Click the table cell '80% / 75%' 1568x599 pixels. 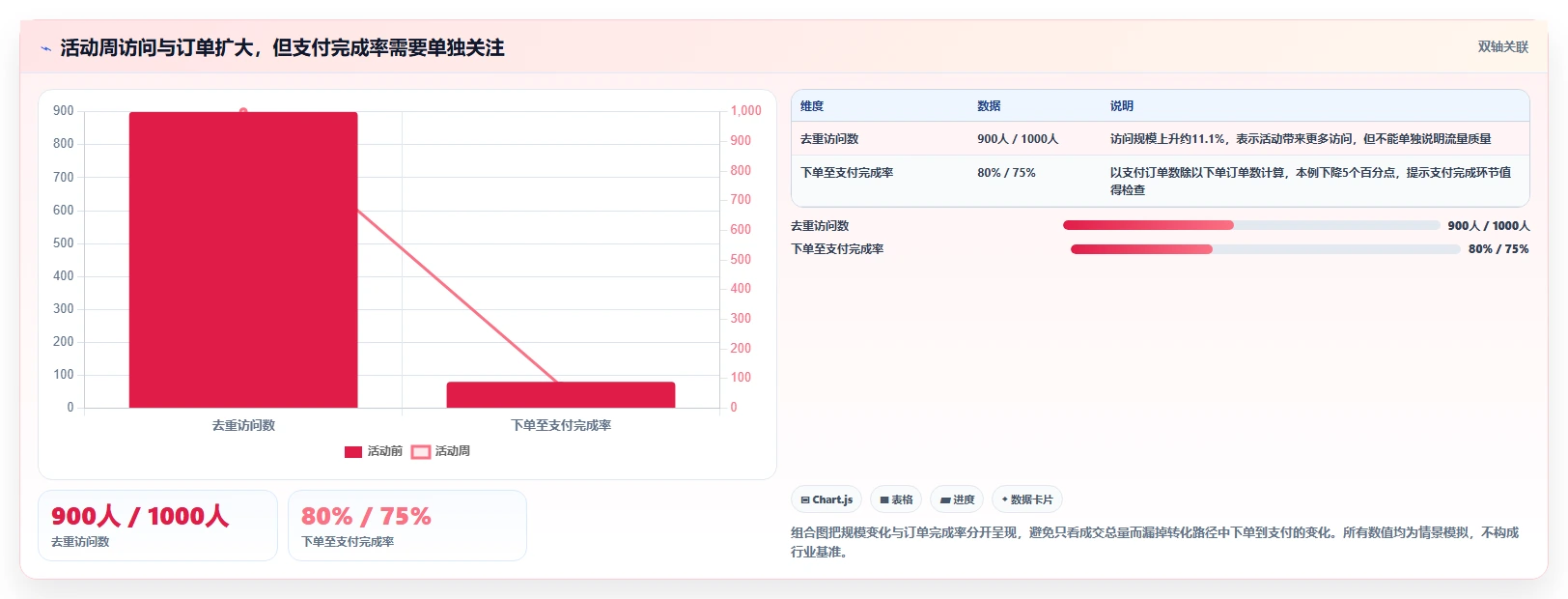(1006, 173)
